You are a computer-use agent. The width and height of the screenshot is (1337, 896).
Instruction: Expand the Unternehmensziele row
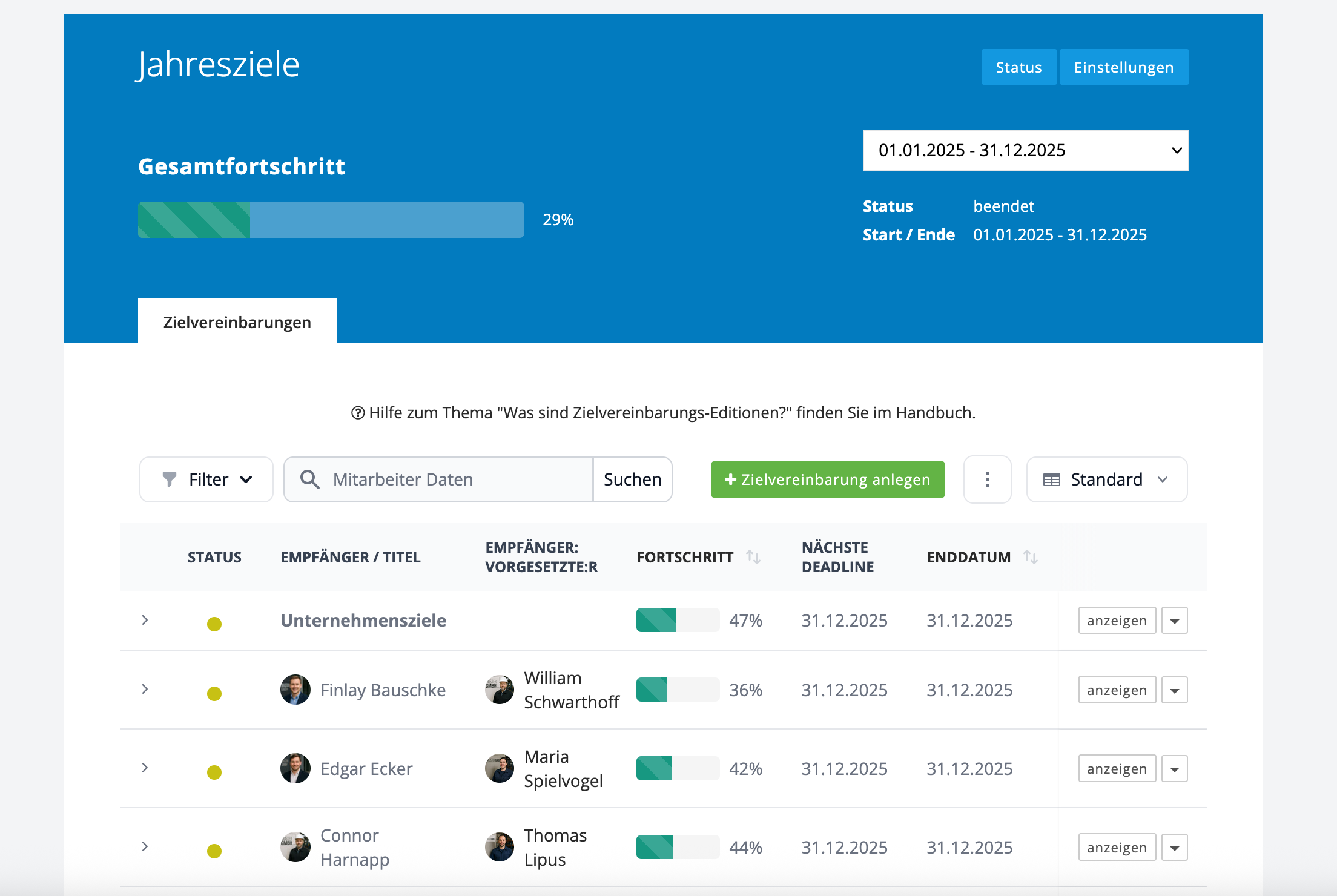(x=145, y=620)
